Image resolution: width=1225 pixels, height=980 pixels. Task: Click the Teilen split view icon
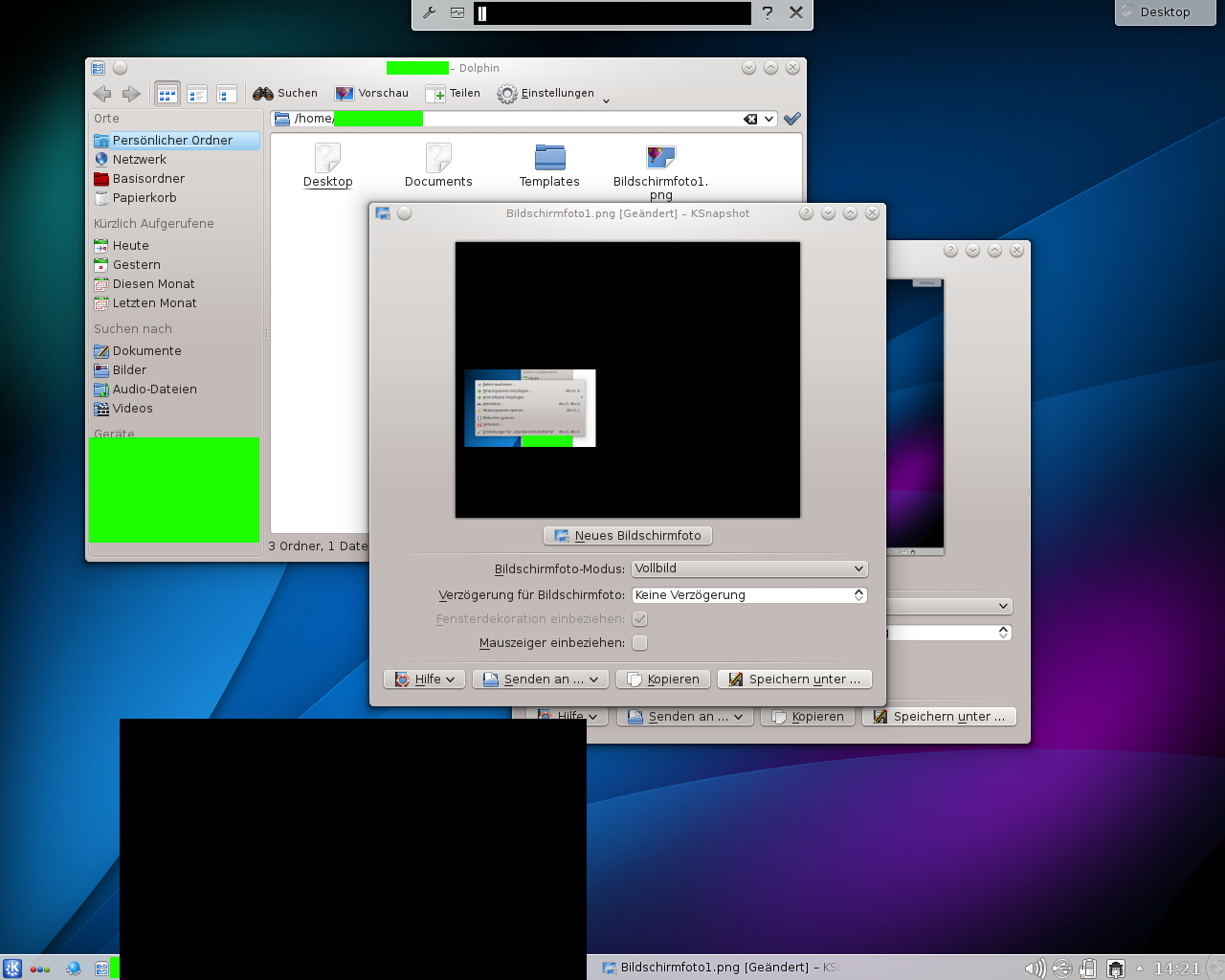435,94
